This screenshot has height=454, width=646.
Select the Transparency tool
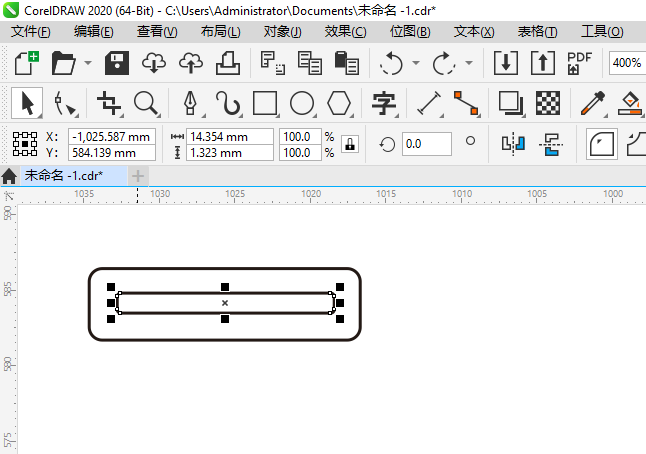click(x=548, y=103)
